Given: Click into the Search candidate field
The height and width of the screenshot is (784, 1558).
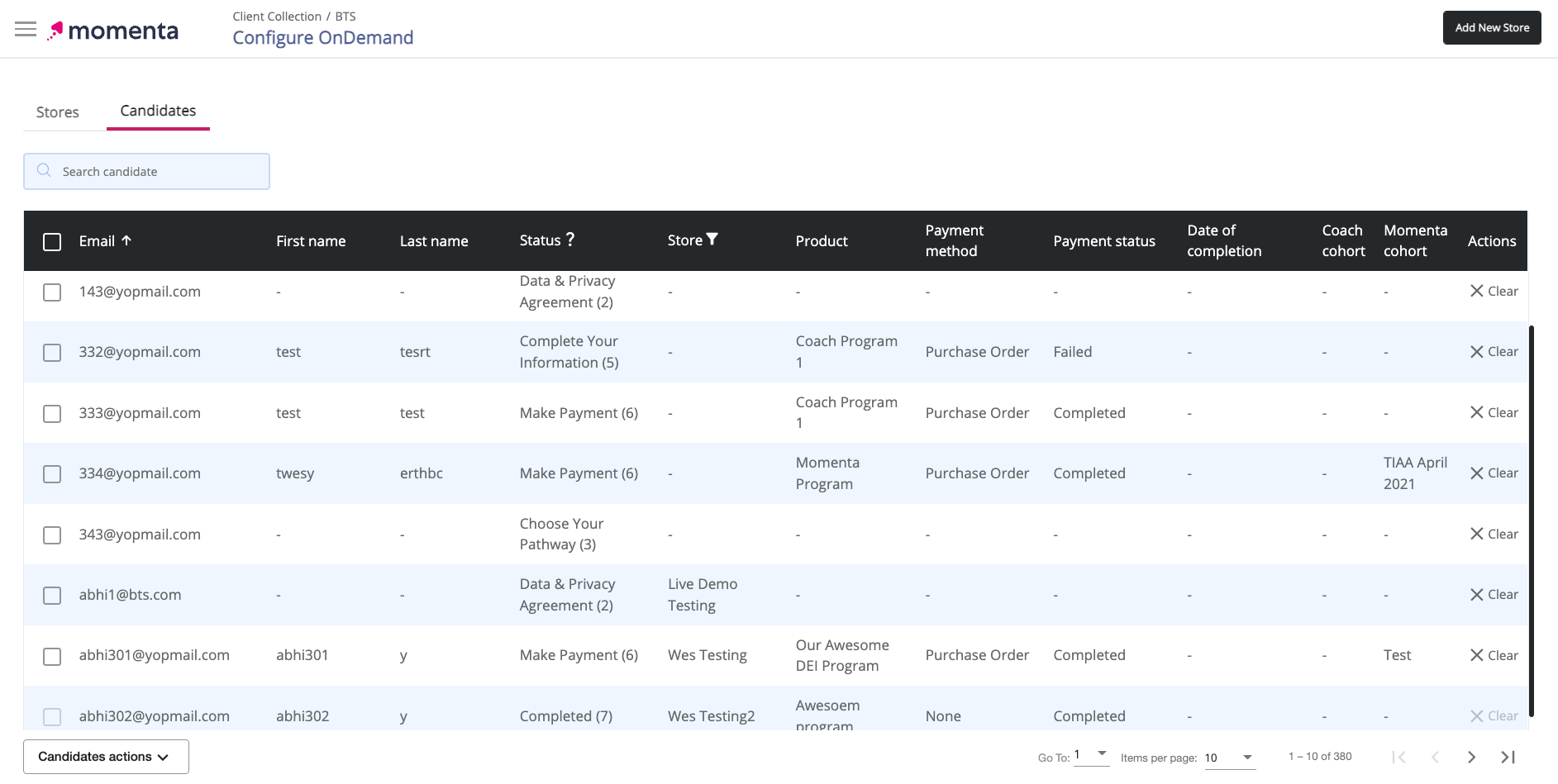Looking at the screenshot, I should [x=146, y=171].
